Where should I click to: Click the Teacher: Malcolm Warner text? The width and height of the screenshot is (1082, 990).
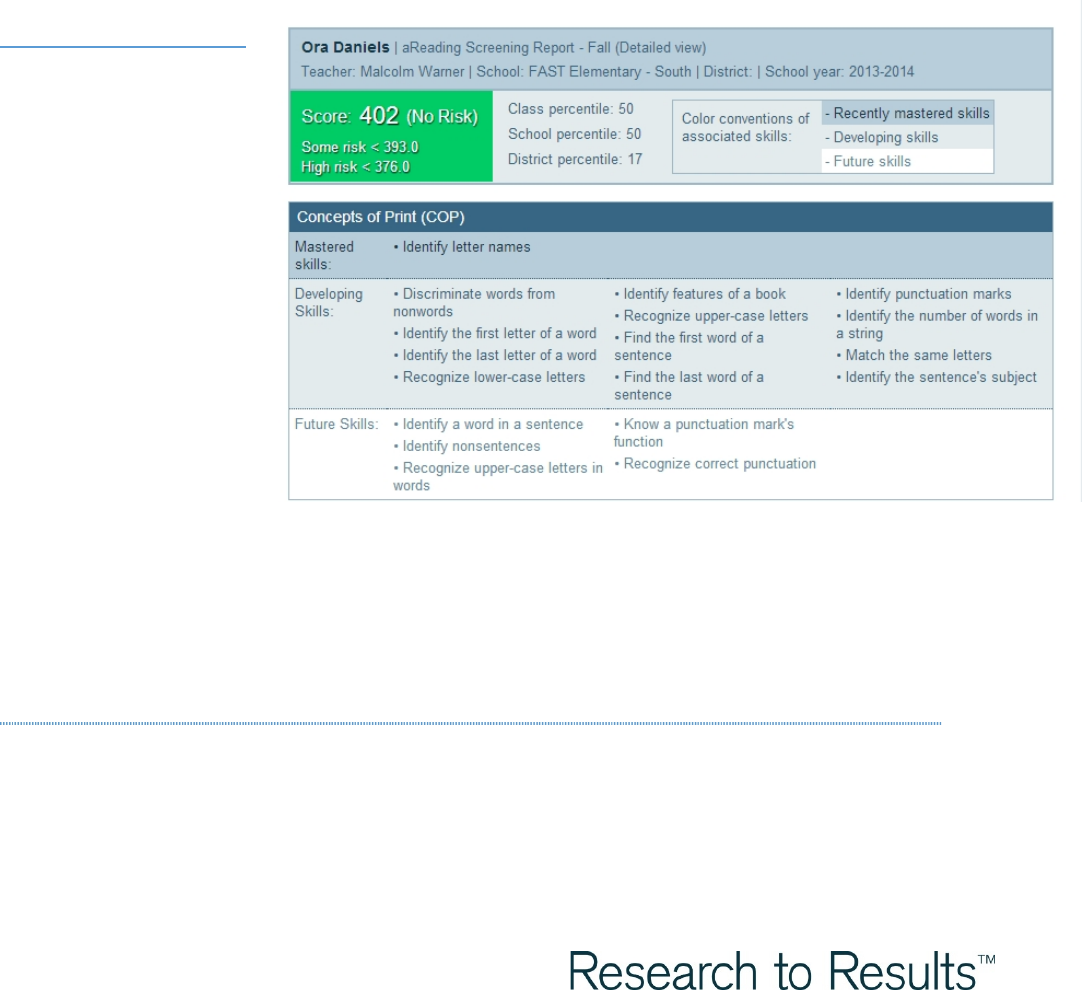coord(382,72)
